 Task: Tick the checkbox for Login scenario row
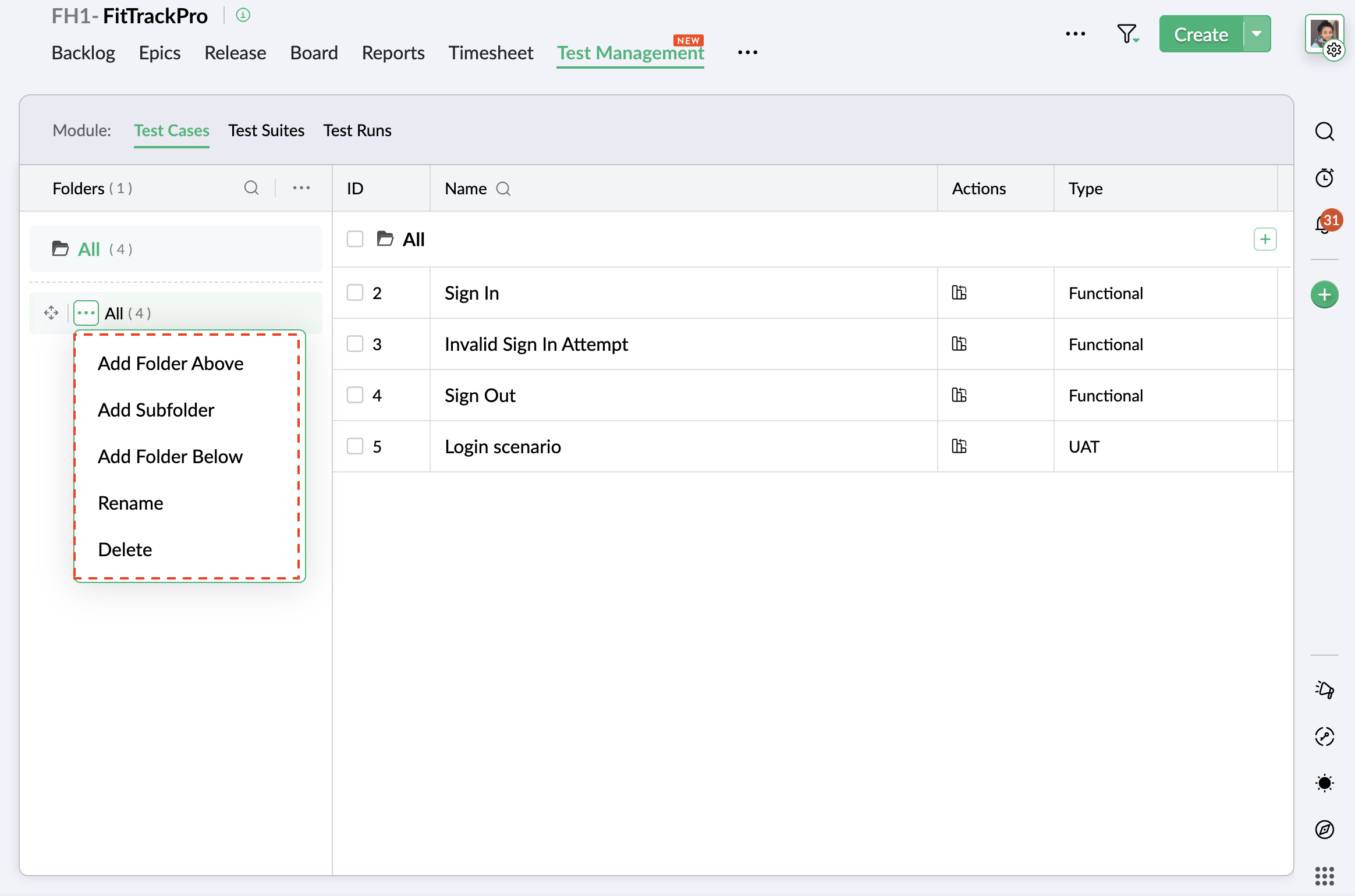[x=354, y=446]
